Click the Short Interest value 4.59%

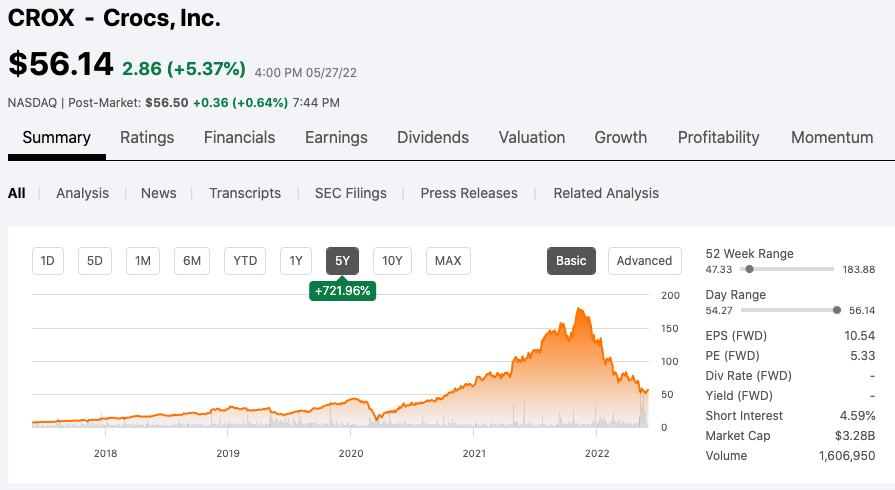(857, 416)
